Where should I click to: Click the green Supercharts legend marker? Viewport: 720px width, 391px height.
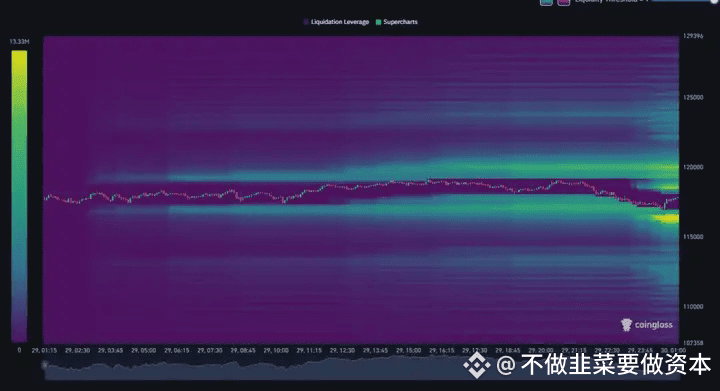[378, 22]
